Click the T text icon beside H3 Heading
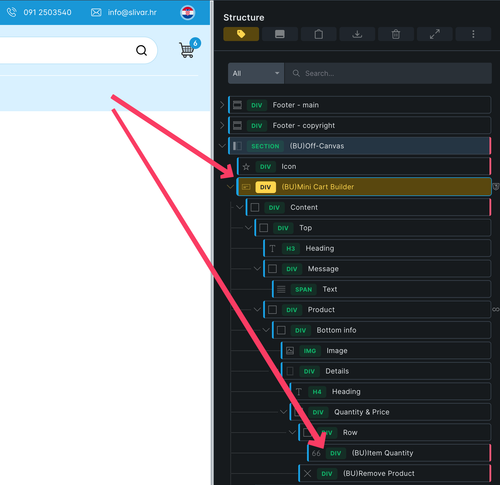Screen dimensions: 500x485 click(x=272, y=249)
